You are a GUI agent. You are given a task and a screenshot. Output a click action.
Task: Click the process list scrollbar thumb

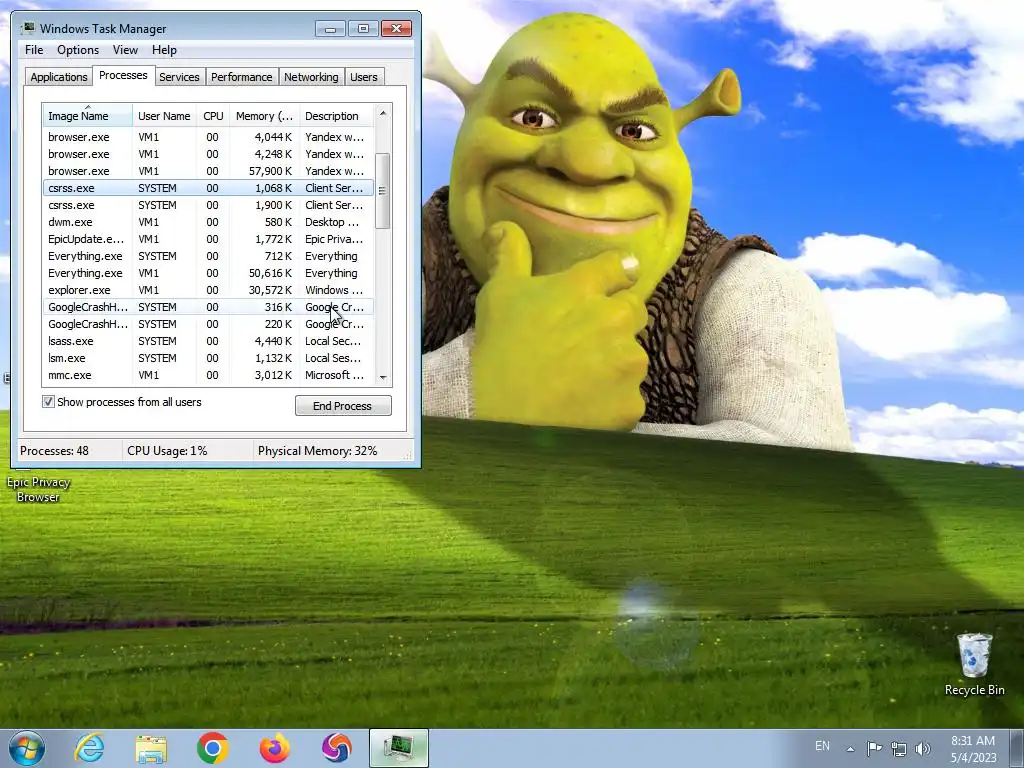point(383,191)
